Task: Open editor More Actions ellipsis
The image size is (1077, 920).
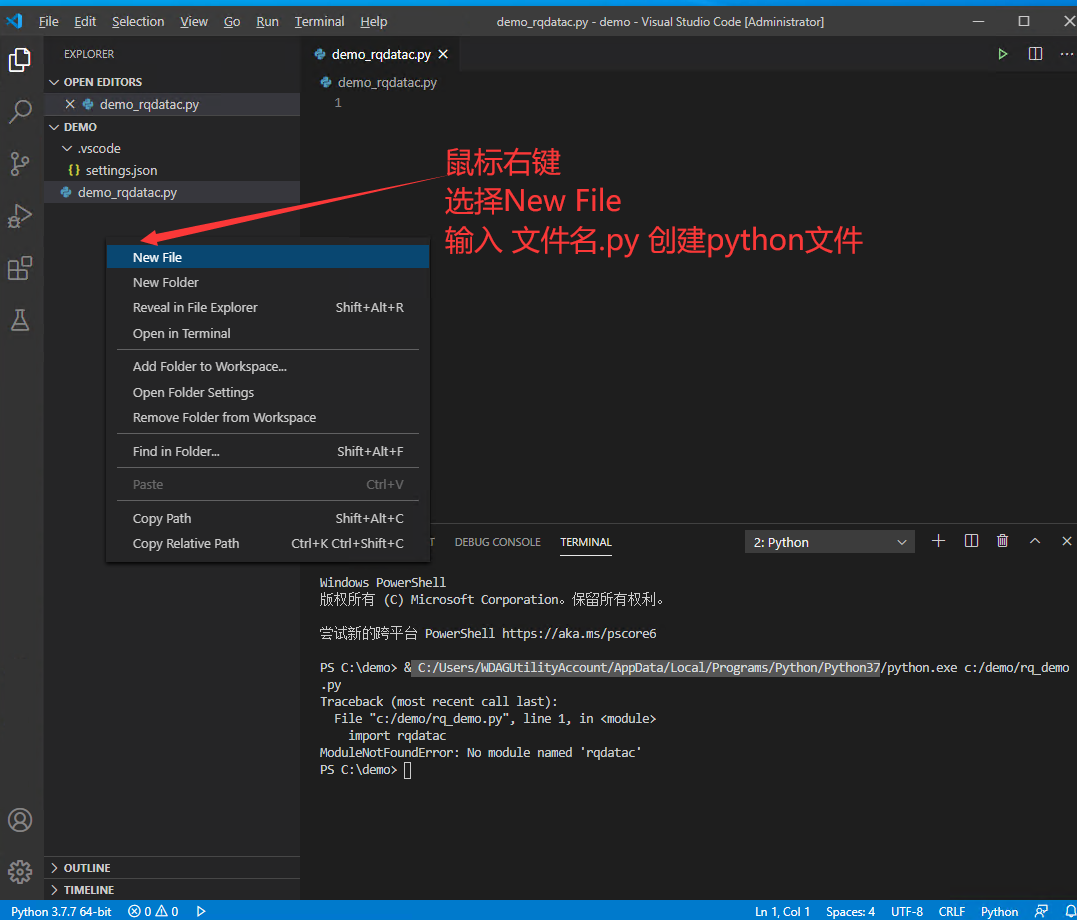Action: [1065, 54]
